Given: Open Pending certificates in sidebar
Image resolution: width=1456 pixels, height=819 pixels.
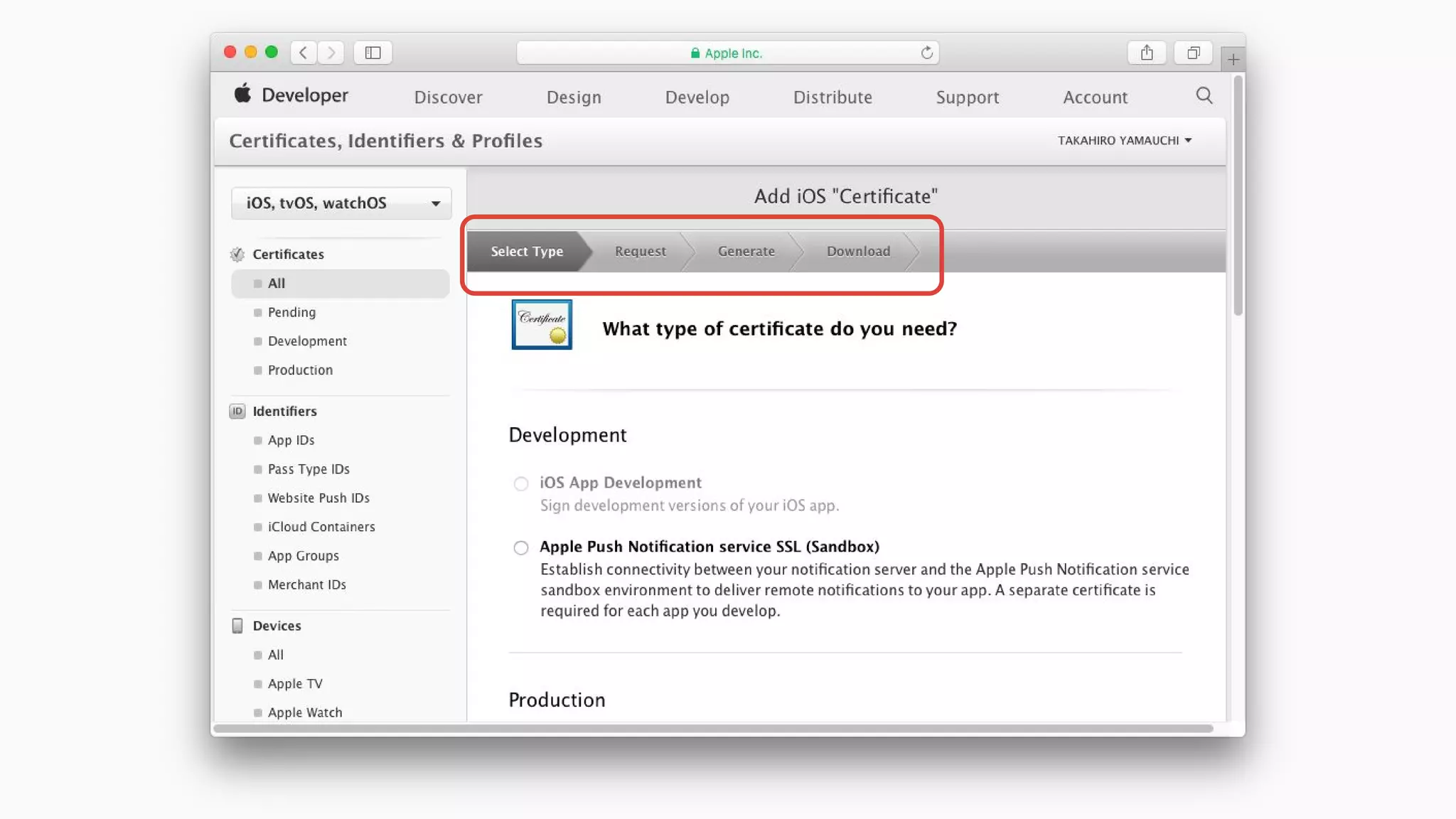Looking at the screenshot, I should coord(291,312).
